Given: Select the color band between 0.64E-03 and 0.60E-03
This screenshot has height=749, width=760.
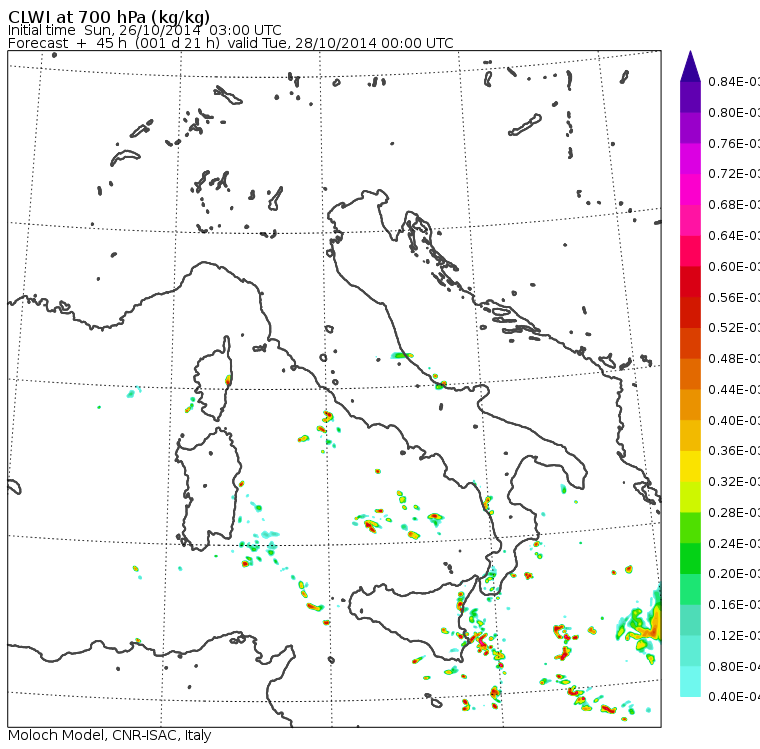Looking at the screenshot, I should (690, 251).
